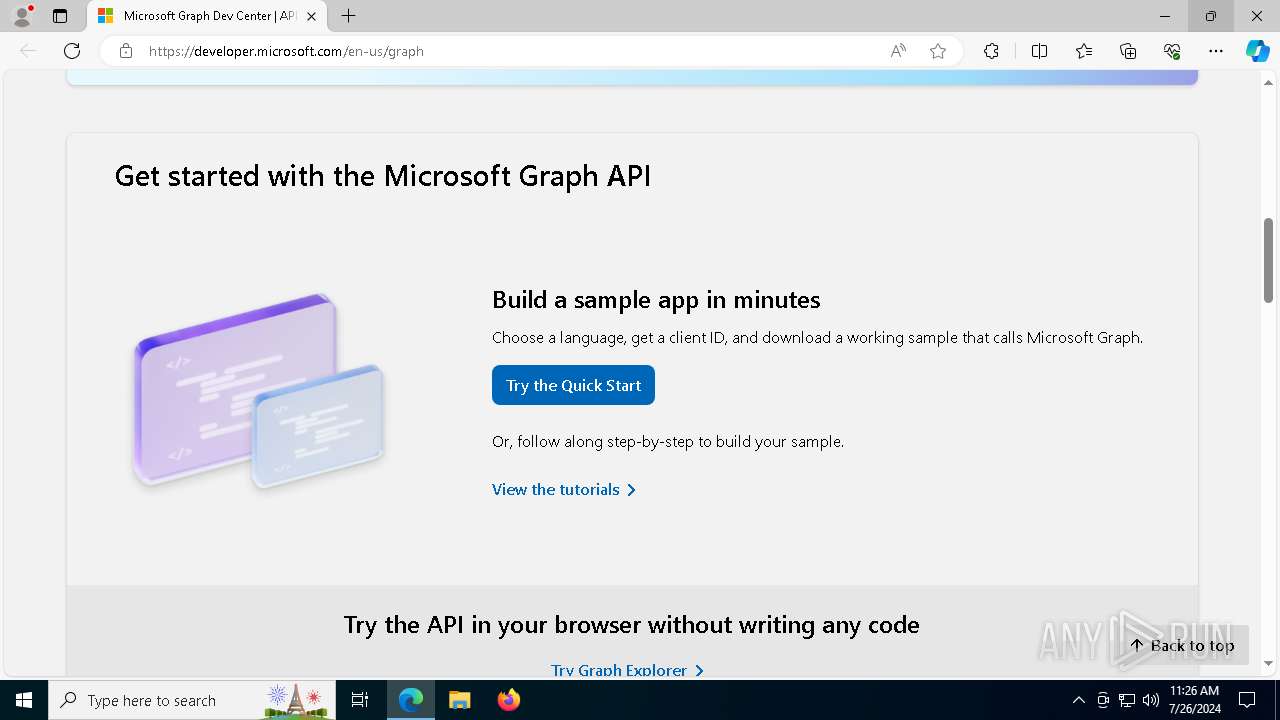
Task: Open the View the tutorials link
Action: coord(564,489)
